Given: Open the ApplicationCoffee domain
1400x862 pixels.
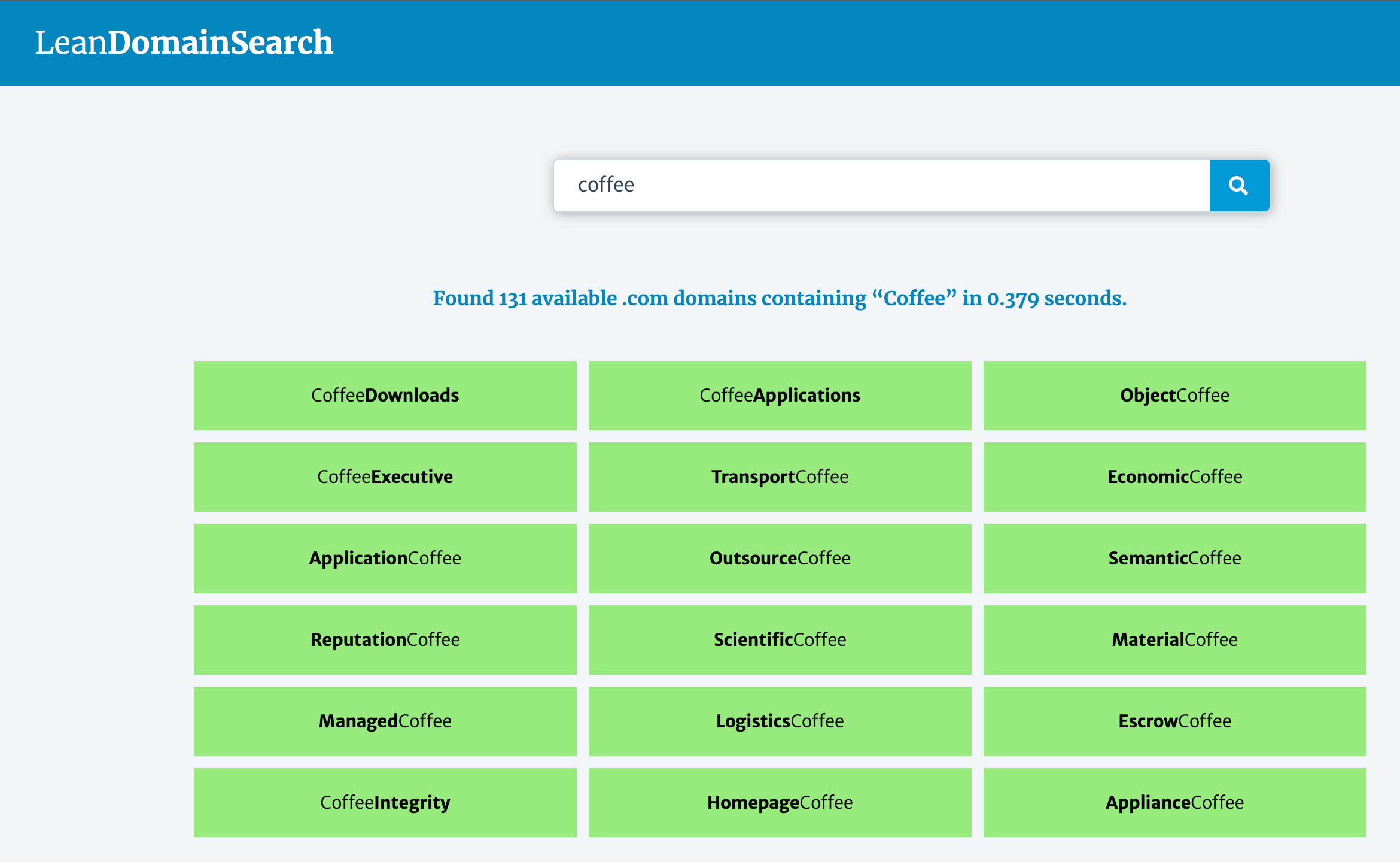Looking at the screenshot, I should pos(385,559).
